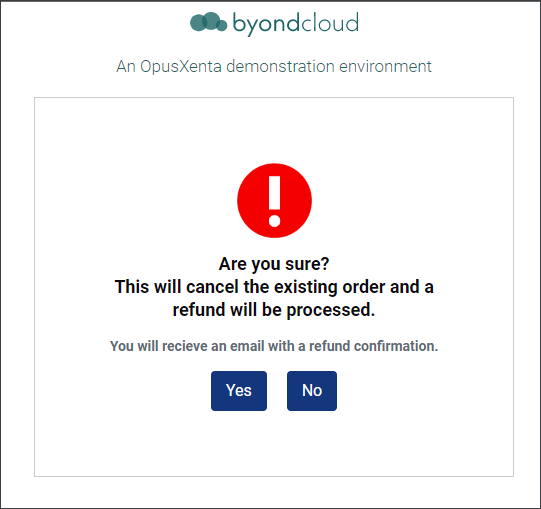Click the word 'email' in the notice
541x509 pixels.
[x=247, y=346]
